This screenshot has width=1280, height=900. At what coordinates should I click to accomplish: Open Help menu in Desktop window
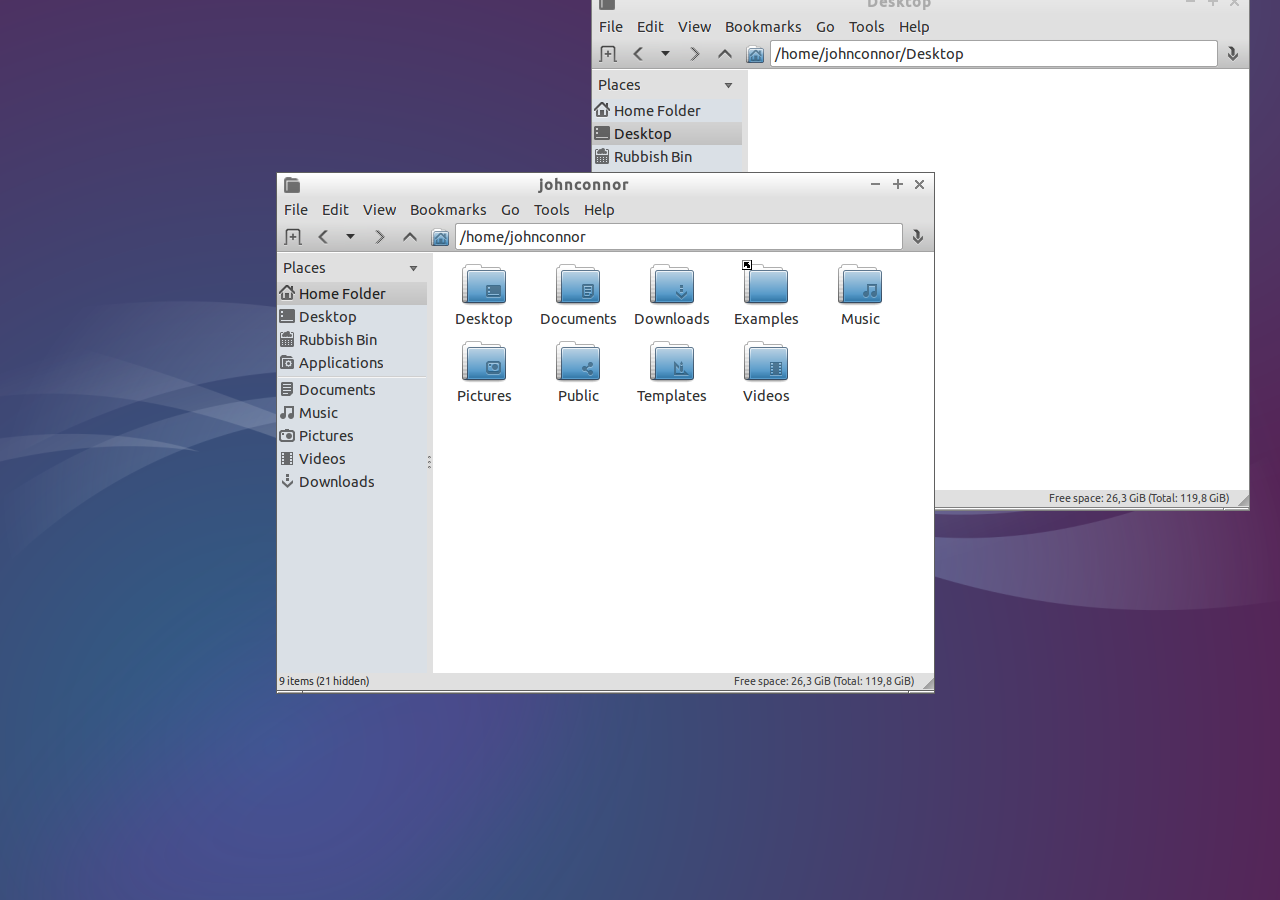tap(914, 27)
